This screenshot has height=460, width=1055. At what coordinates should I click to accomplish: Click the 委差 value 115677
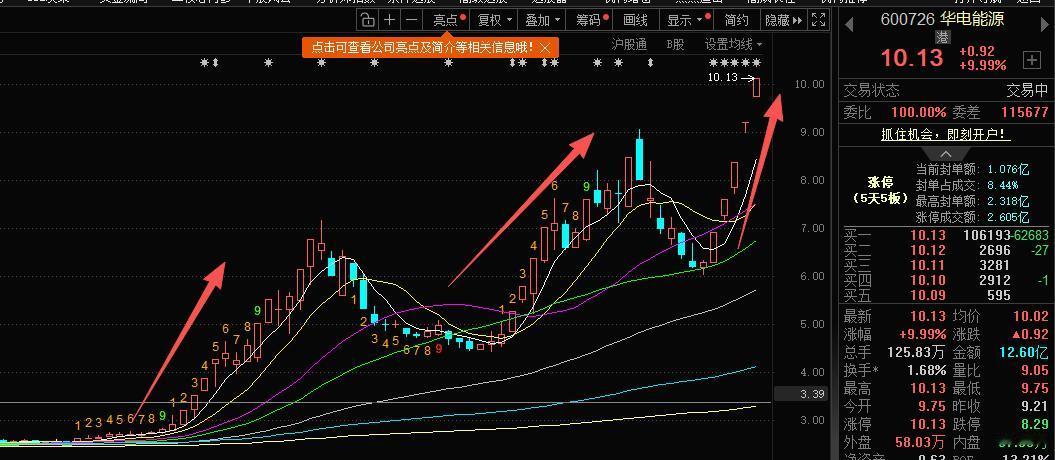[x=1025, y=112]
